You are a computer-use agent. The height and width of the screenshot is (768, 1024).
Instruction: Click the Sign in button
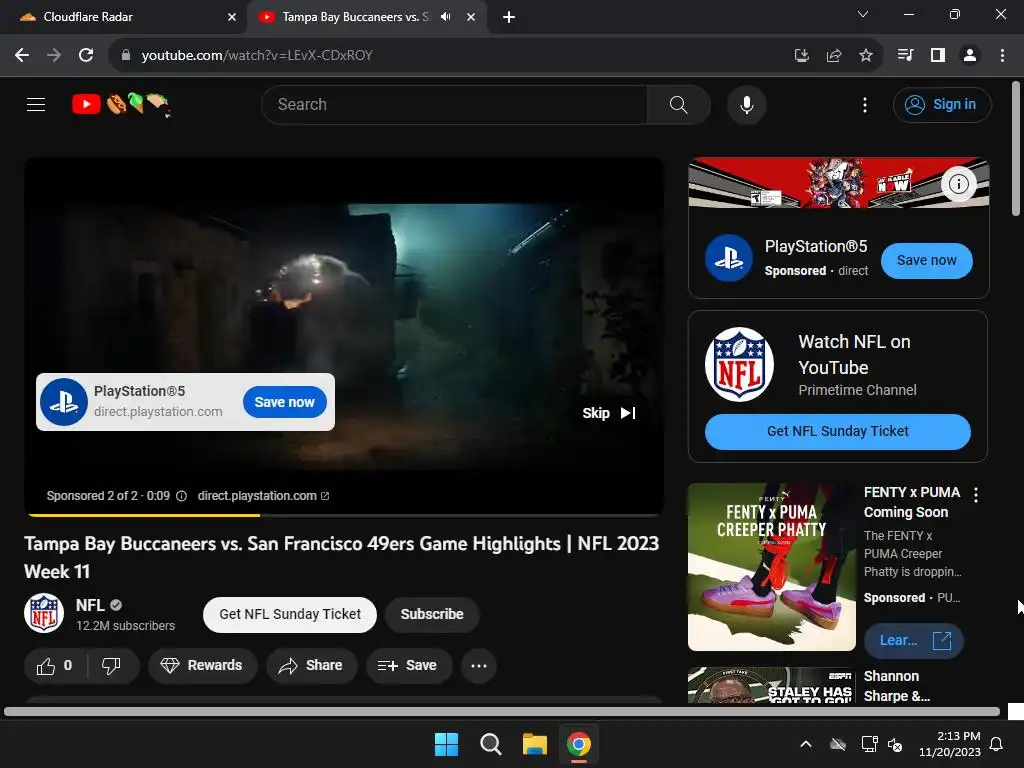click(x=942, y=104)
